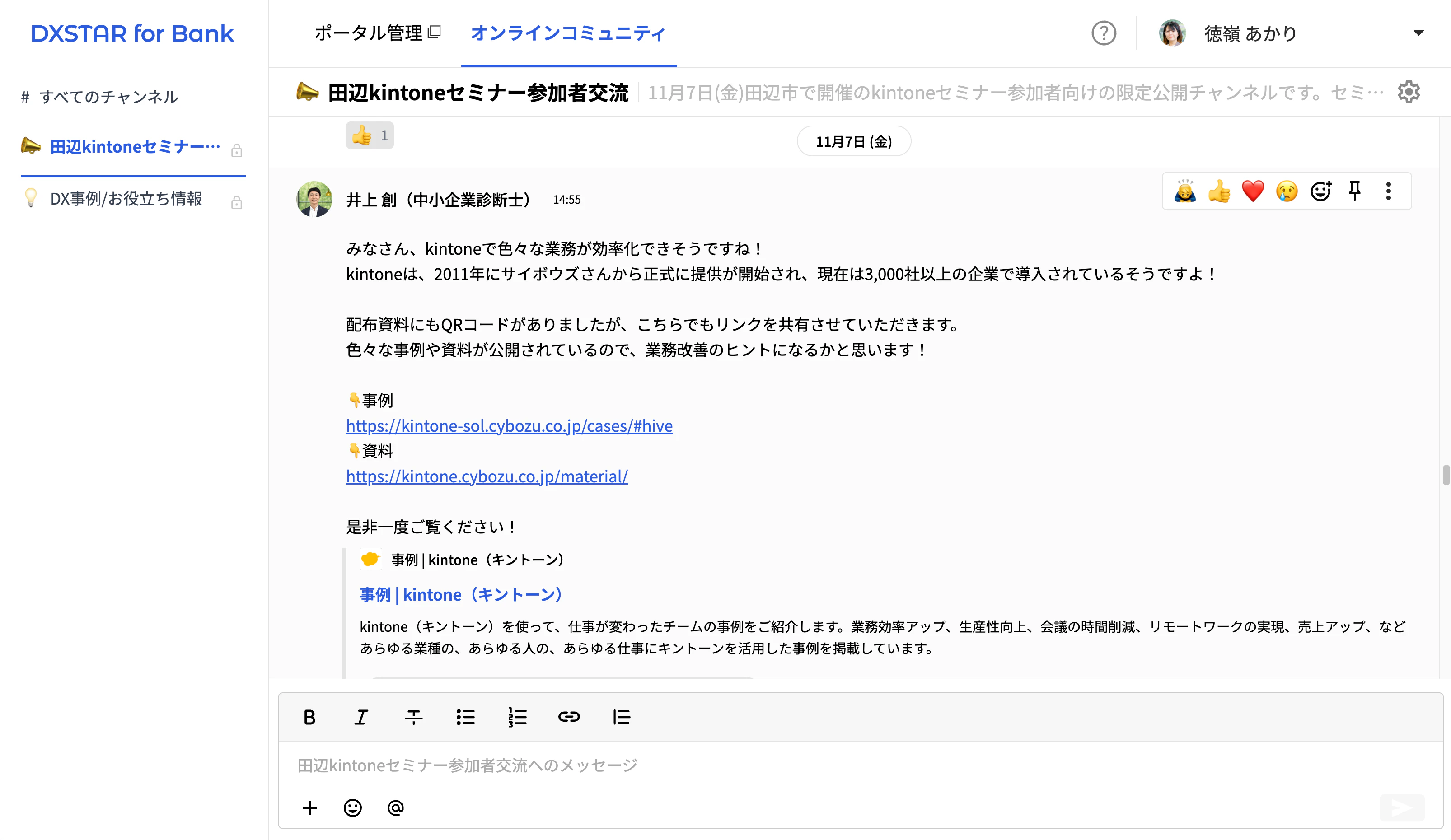The width and height of the screenshot is (1451, 840).
Task: Click 徳嶺 あかり profile avatar
Action: pyautogui.click(x=1172, y=33)
